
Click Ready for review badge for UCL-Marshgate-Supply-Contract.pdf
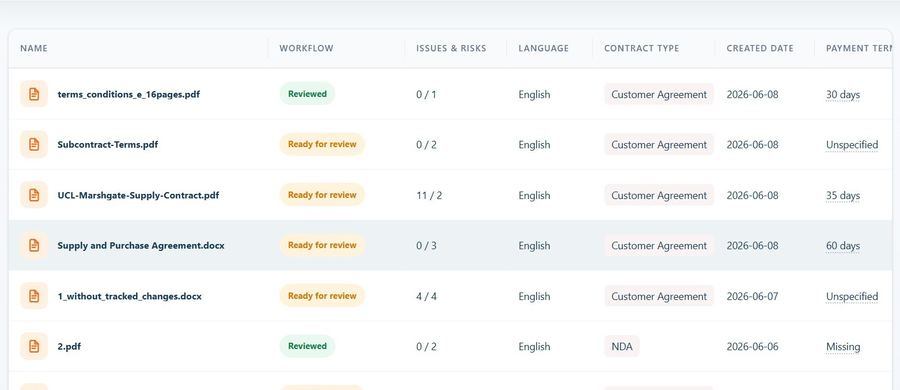[322, 195]
